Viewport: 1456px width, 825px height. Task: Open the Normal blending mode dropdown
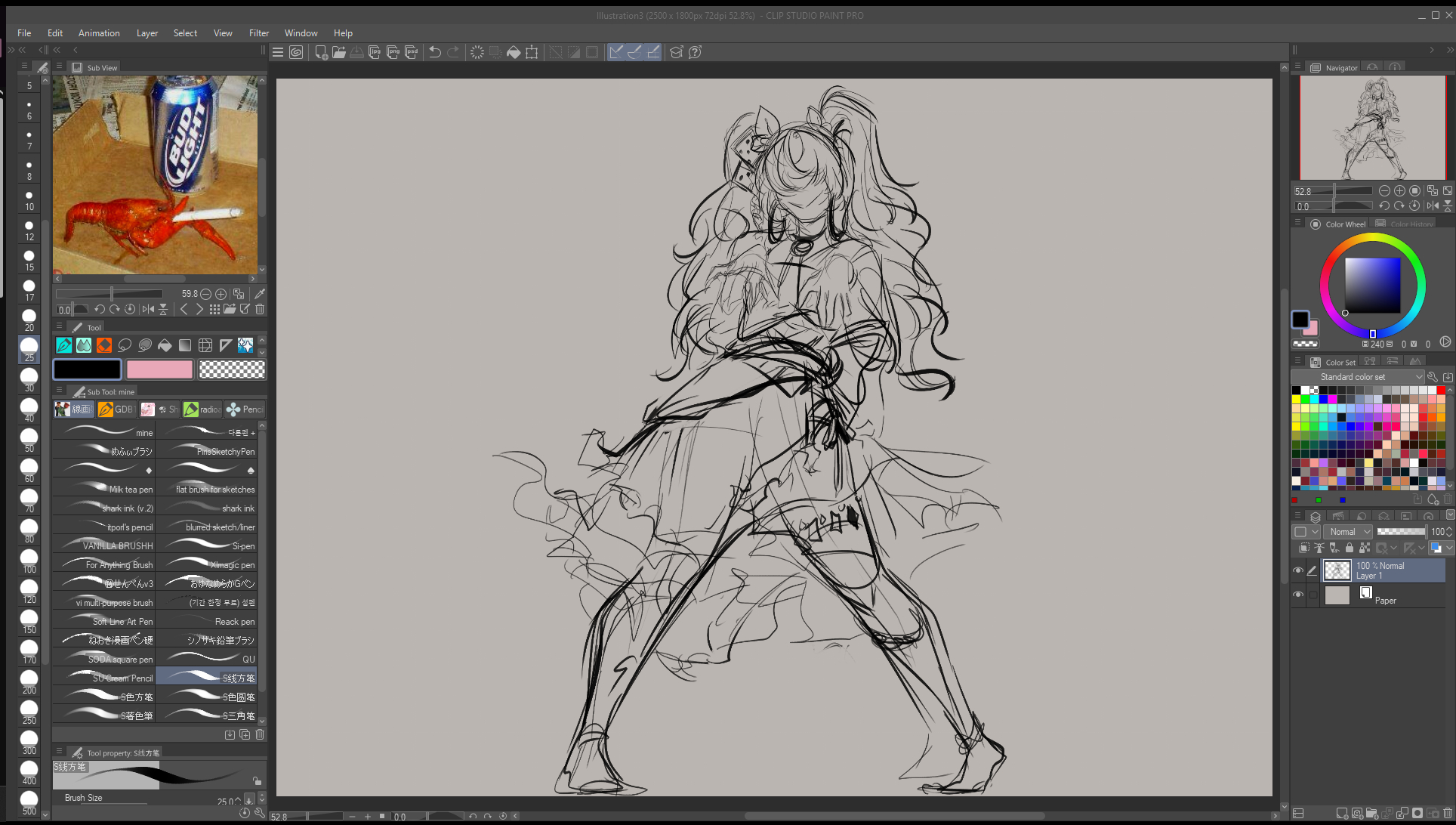point(1350,532)
